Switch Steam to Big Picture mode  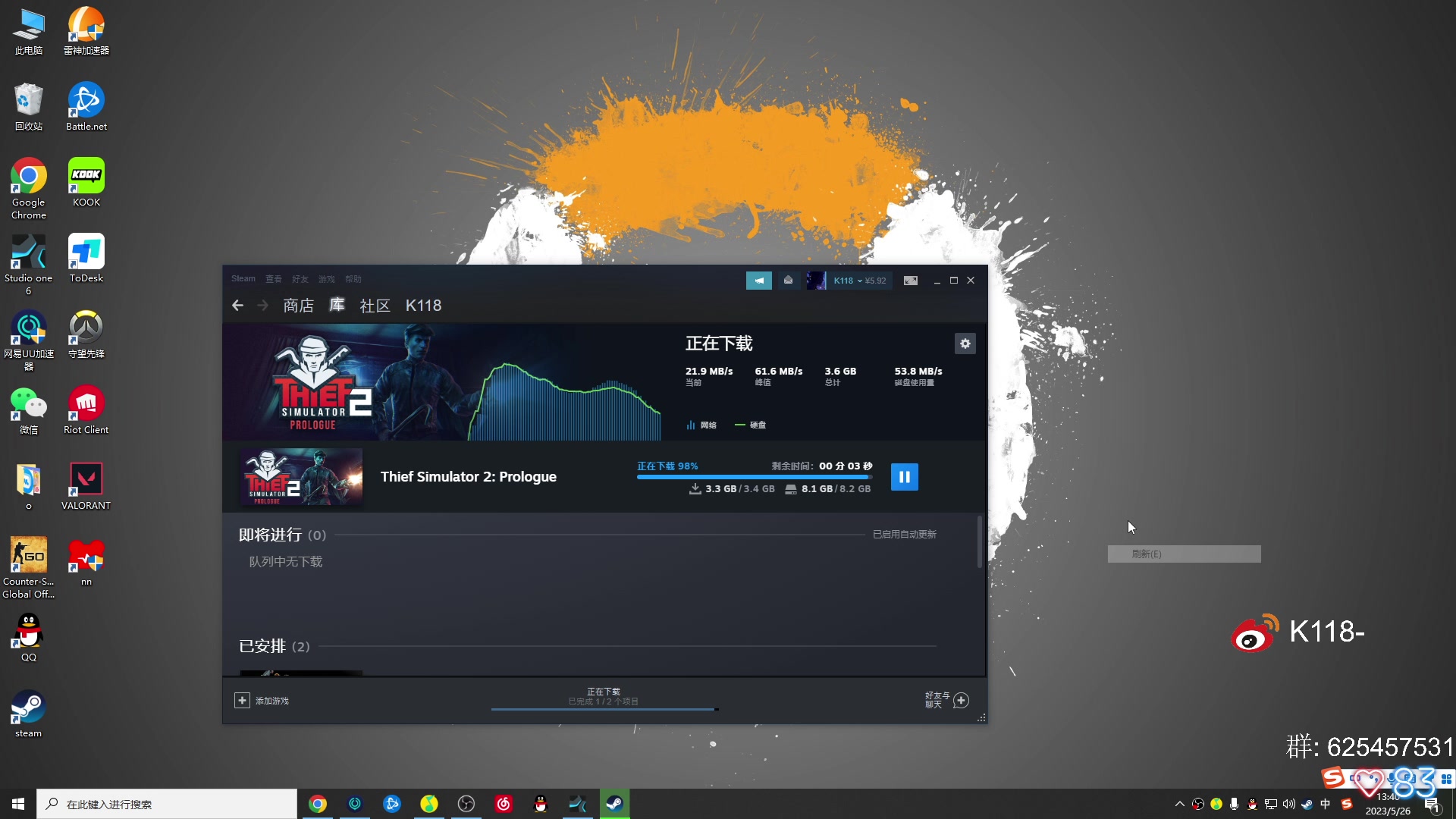911,281
